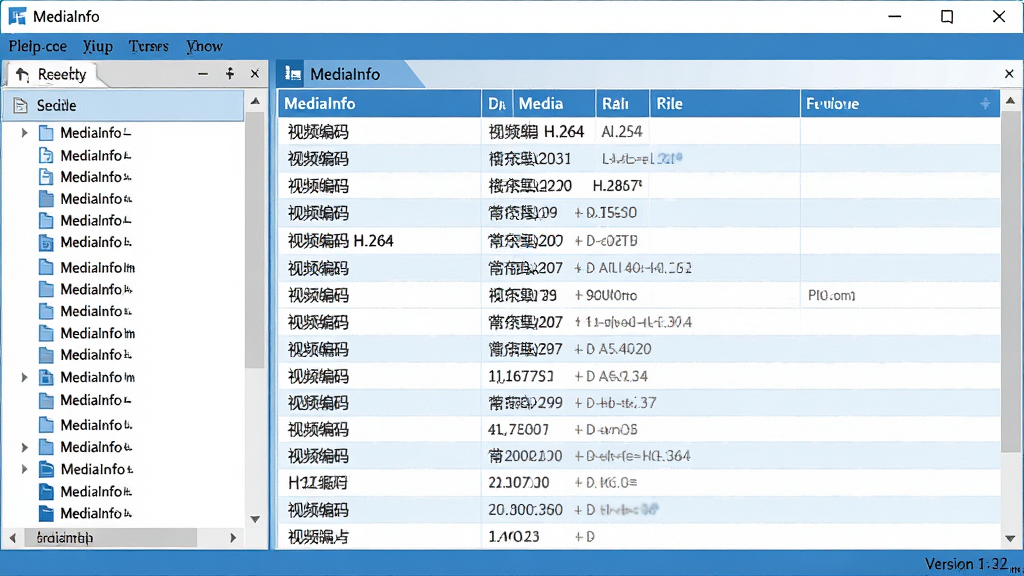Screen dimensions: 1024x576
Task: Open the Yhow menu
Action: (204, 46)
